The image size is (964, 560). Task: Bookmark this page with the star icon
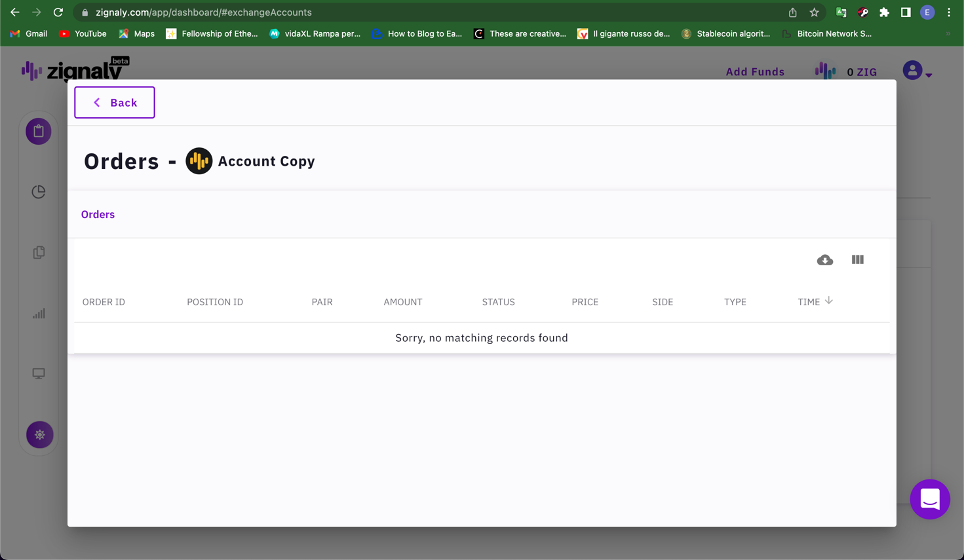pos(814,12)
